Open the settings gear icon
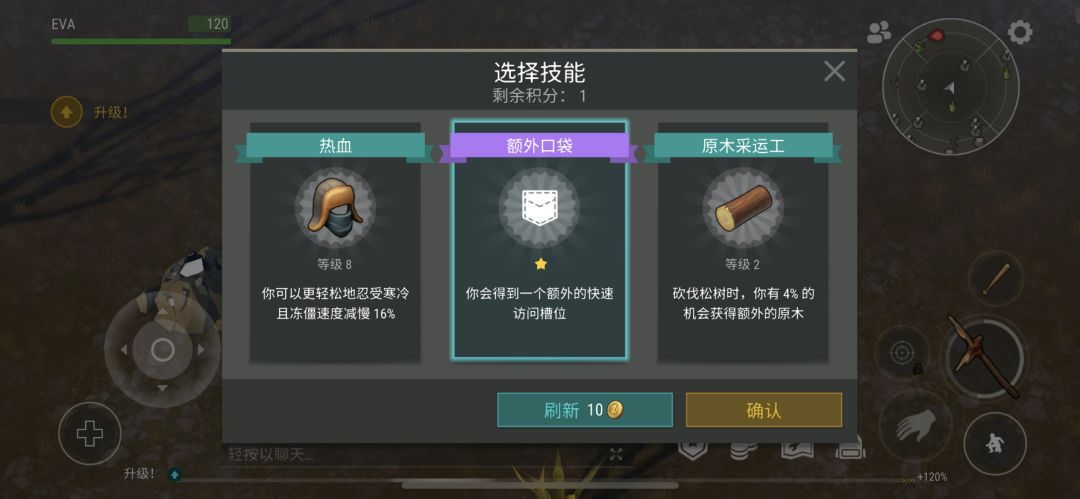This screenshot has width=1080, height=499. point(1020,32)
